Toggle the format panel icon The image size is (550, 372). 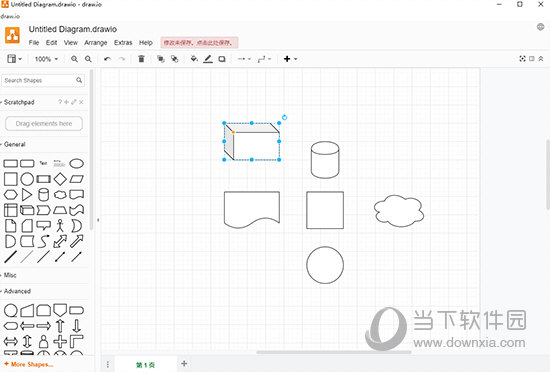(532, 59)
